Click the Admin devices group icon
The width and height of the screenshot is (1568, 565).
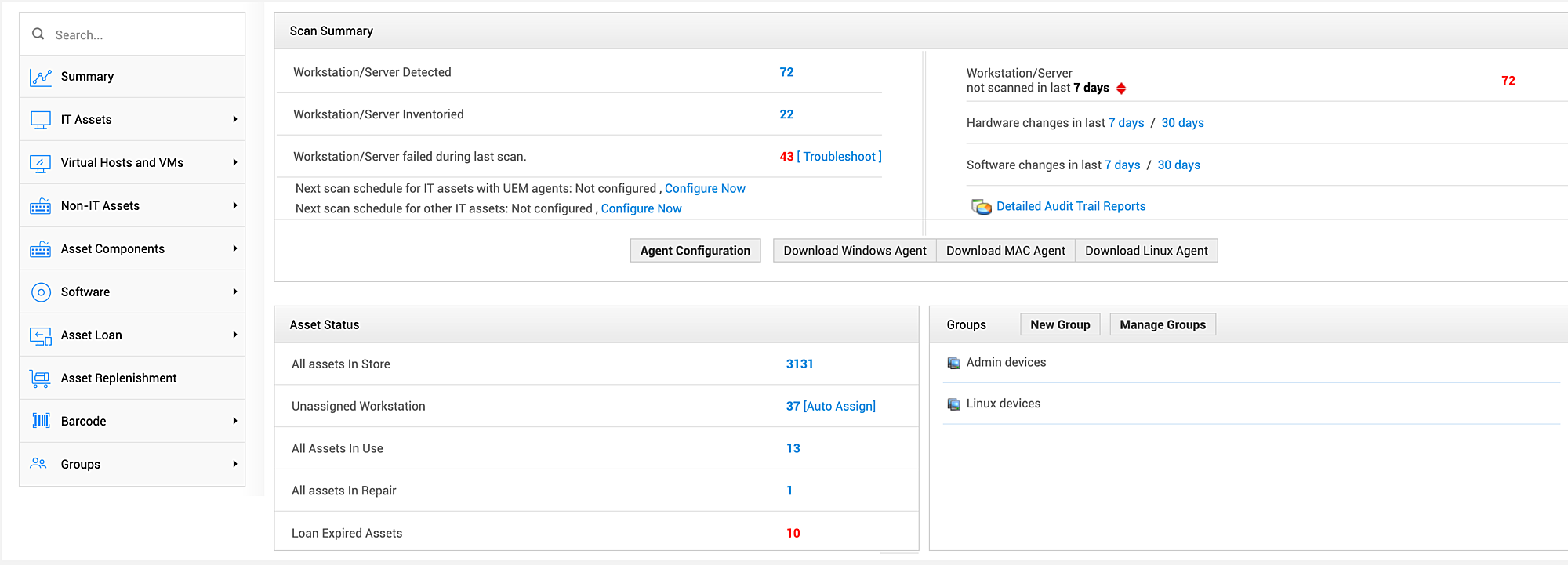[x=953, y=363]
